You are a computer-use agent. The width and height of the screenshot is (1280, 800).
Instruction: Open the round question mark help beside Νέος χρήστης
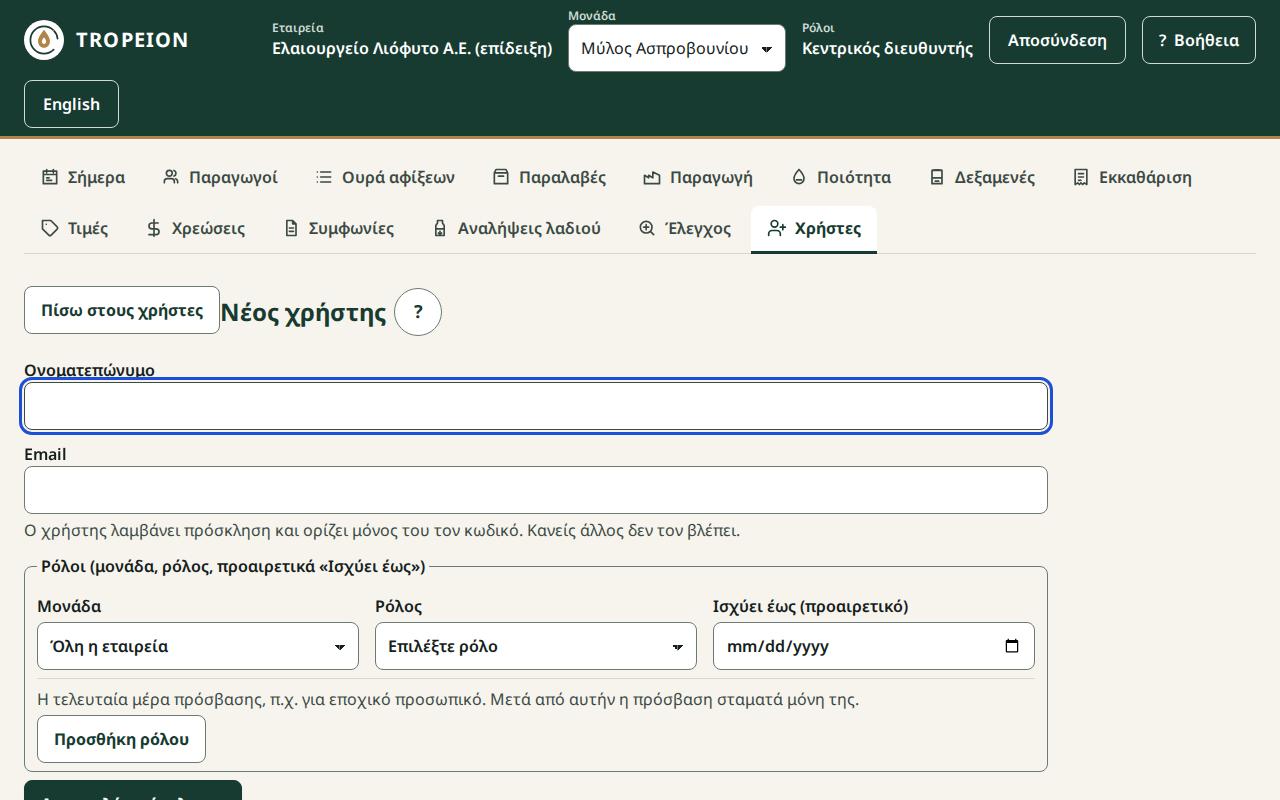(x=418, y=312)
